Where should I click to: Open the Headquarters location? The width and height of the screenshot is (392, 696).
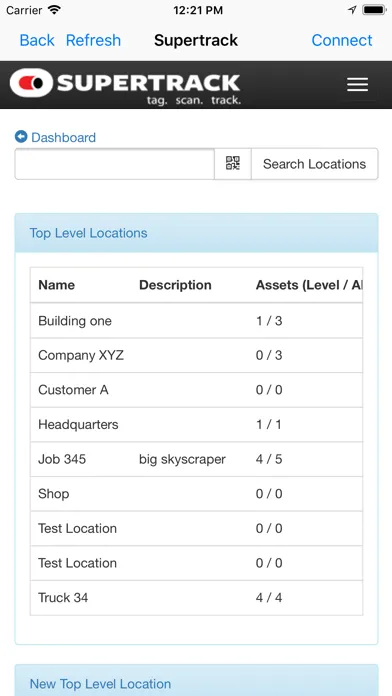click(196, 424)
